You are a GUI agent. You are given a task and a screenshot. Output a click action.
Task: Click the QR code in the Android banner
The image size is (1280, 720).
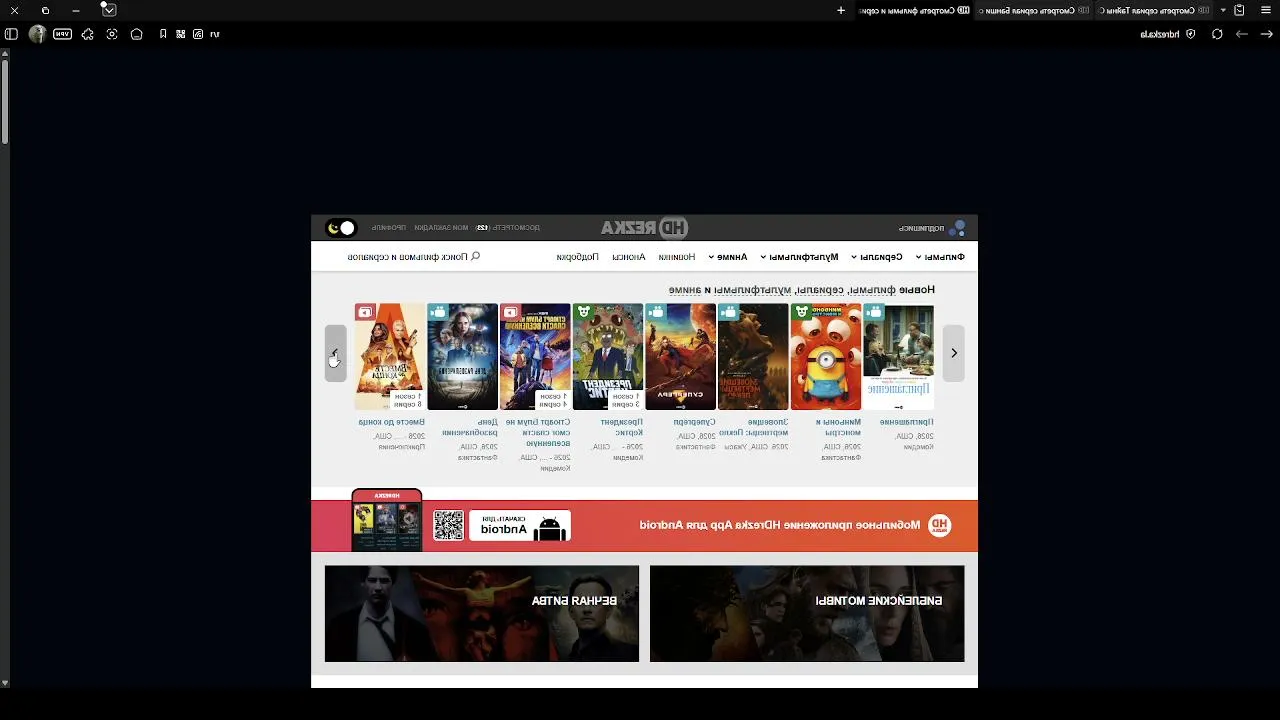tap(449, 525)
